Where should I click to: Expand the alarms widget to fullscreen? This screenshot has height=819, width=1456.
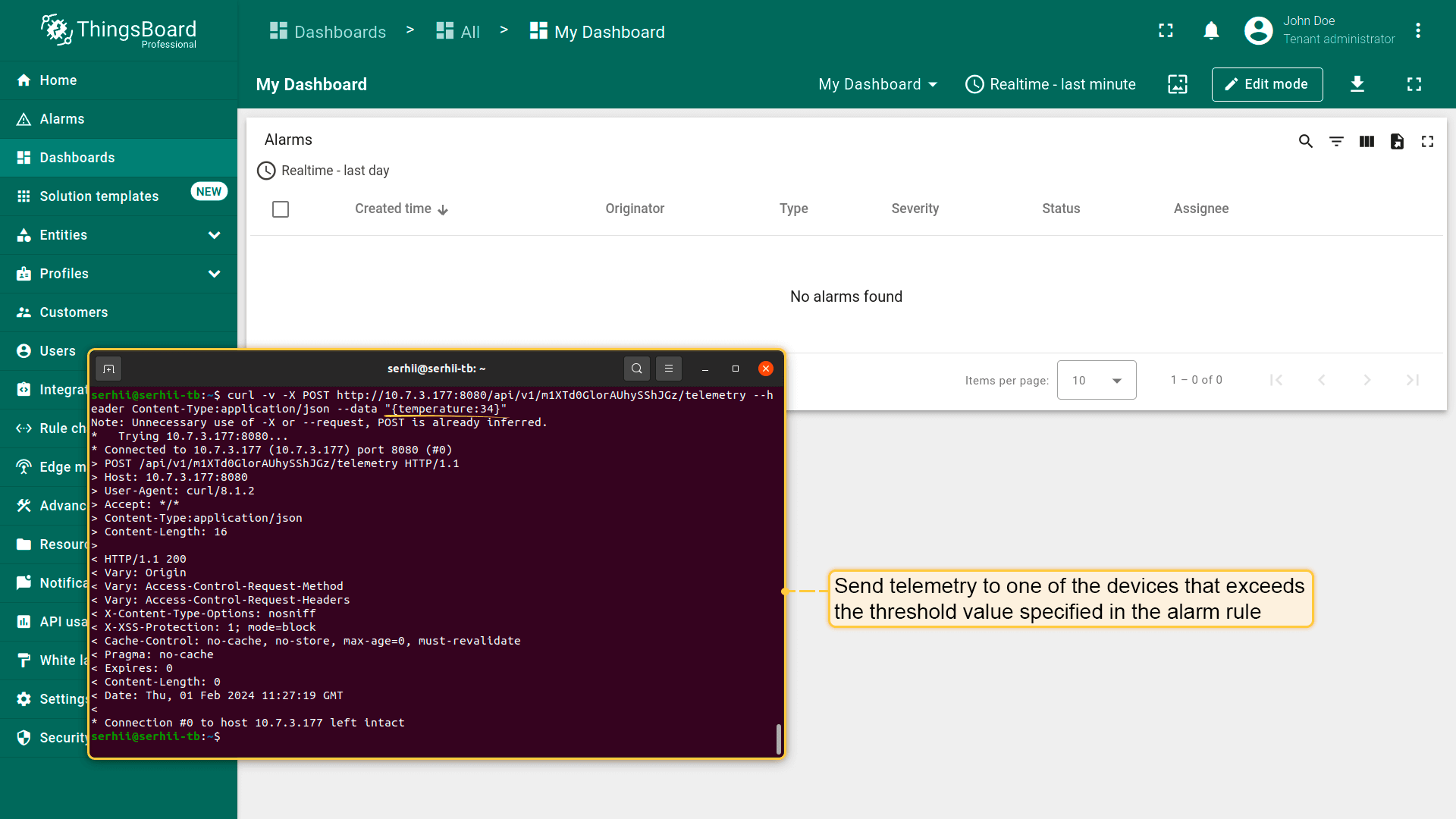1427,141
